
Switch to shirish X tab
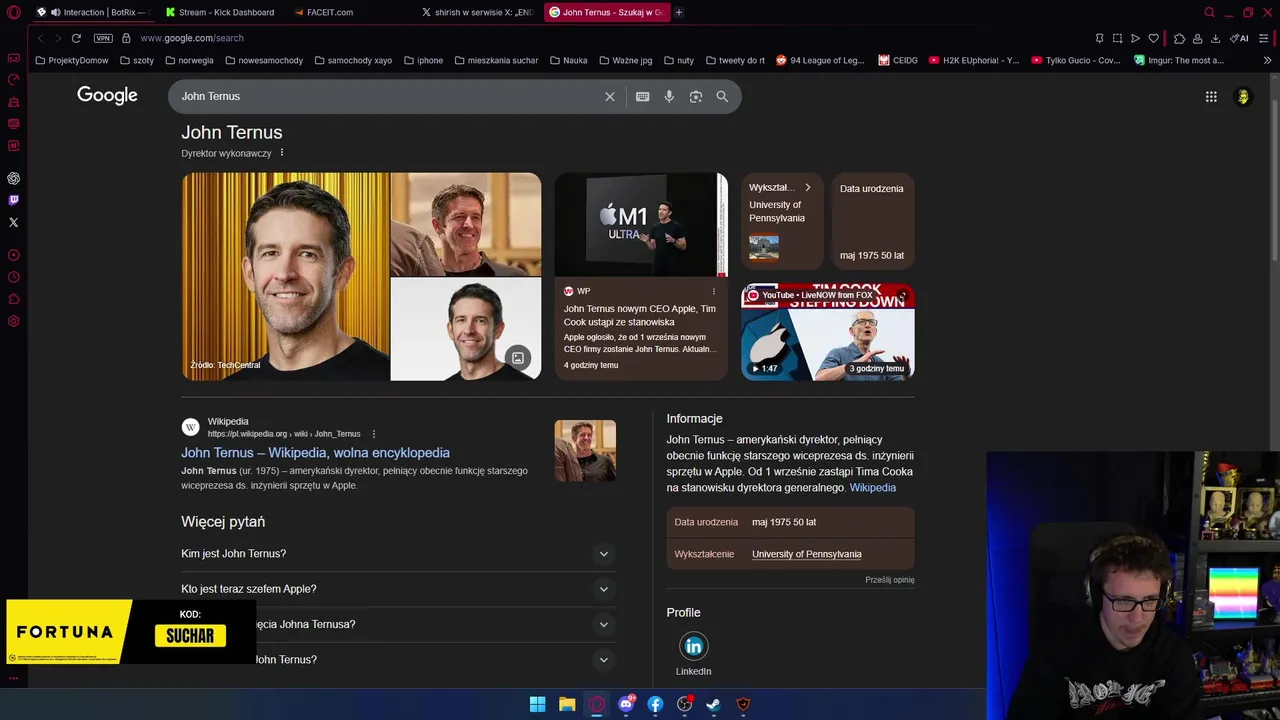pos(478,12)
